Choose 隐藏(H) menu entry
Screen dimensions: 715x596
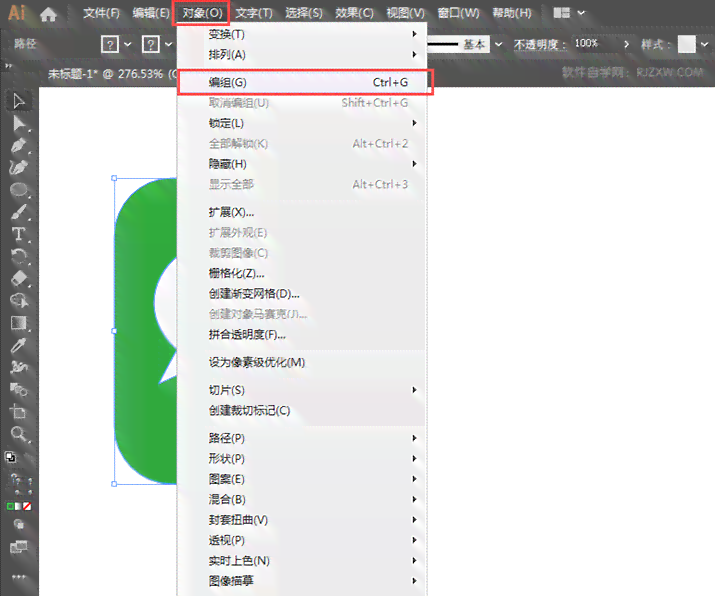coord(302,164)
